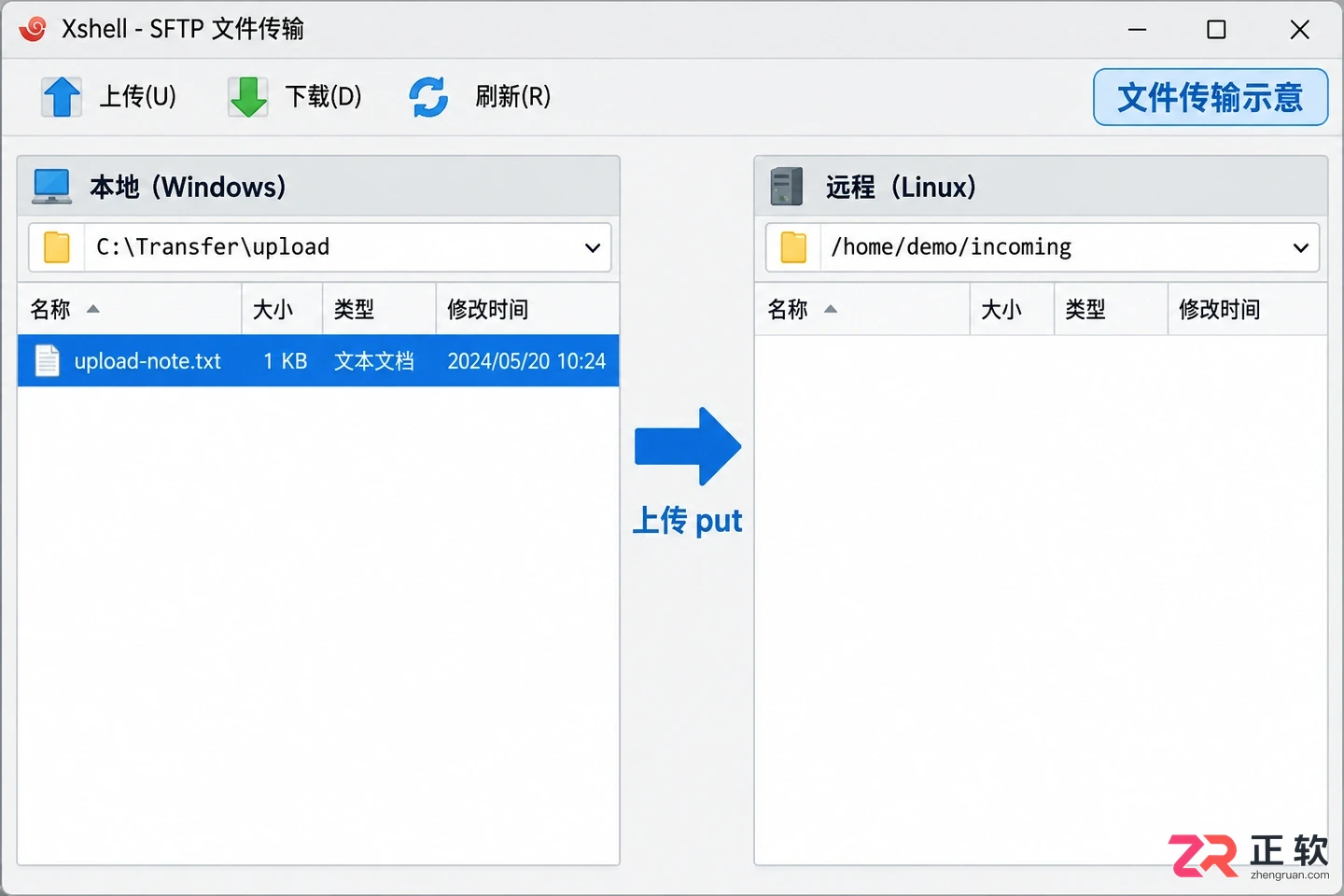Image resolution: width=1344 pixels, height=896 pixels.
Task: Click the 远程 (Linux) panel title
Action: point(901,187)
